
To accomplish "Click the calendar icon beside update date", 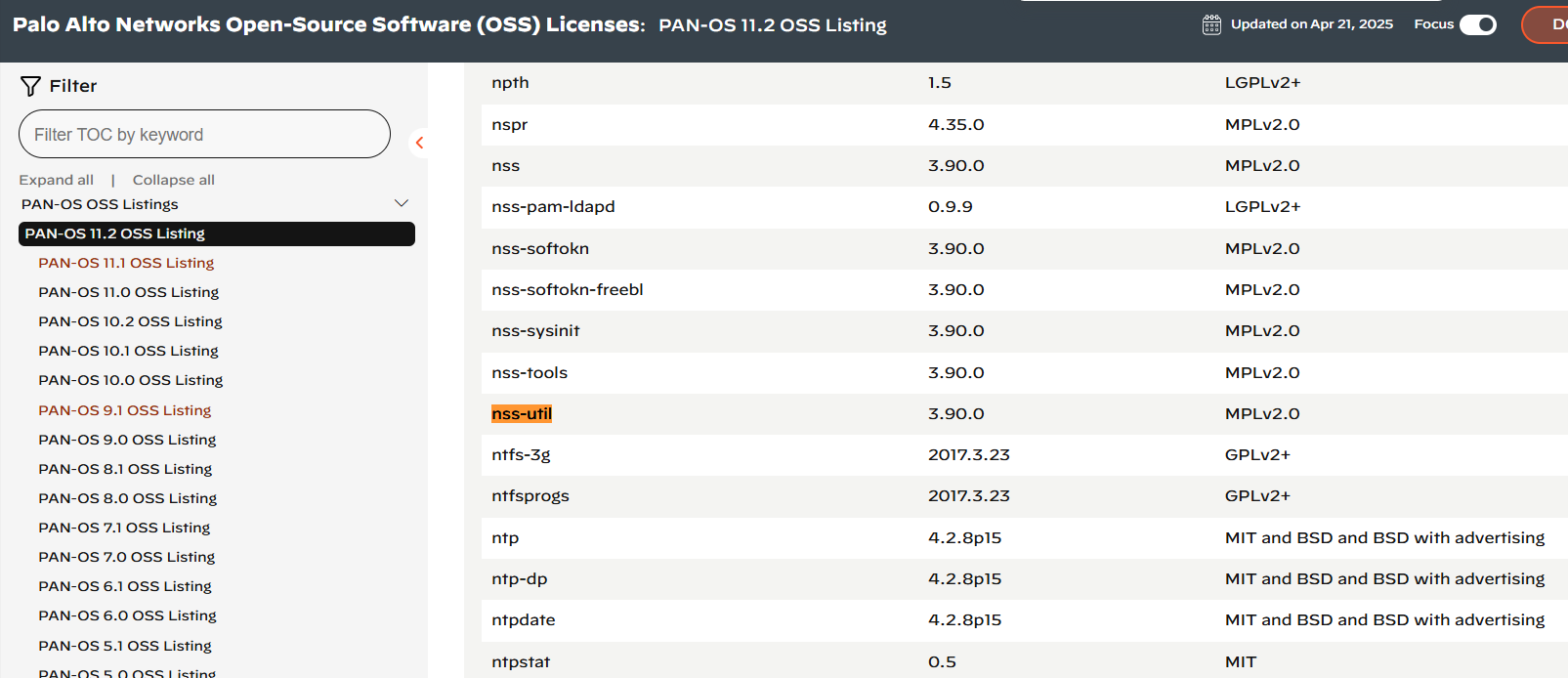I will pyautogui.click(x=1211, y=24).
